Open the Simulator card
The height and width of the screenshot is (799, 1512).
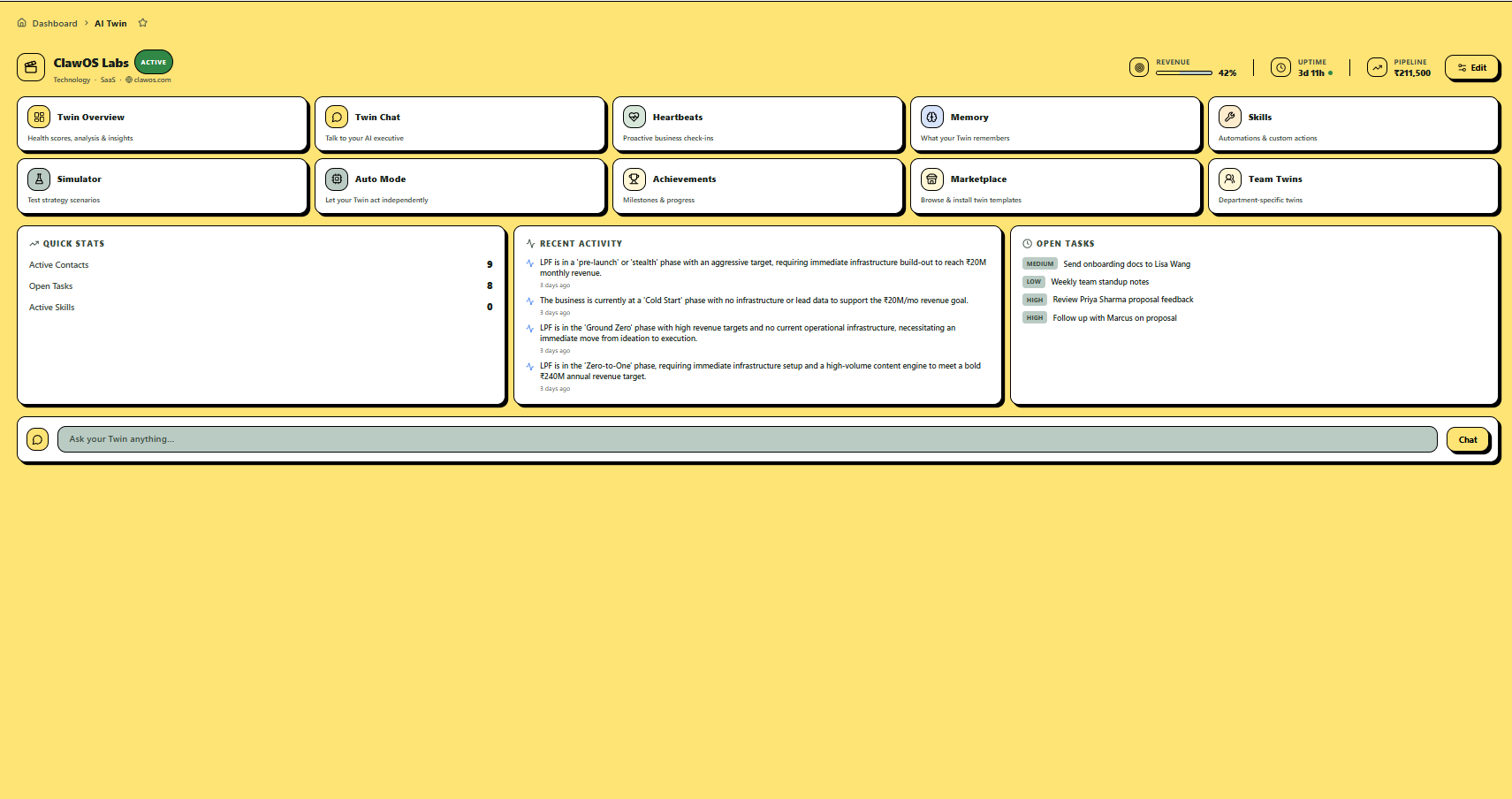(163, 186)
